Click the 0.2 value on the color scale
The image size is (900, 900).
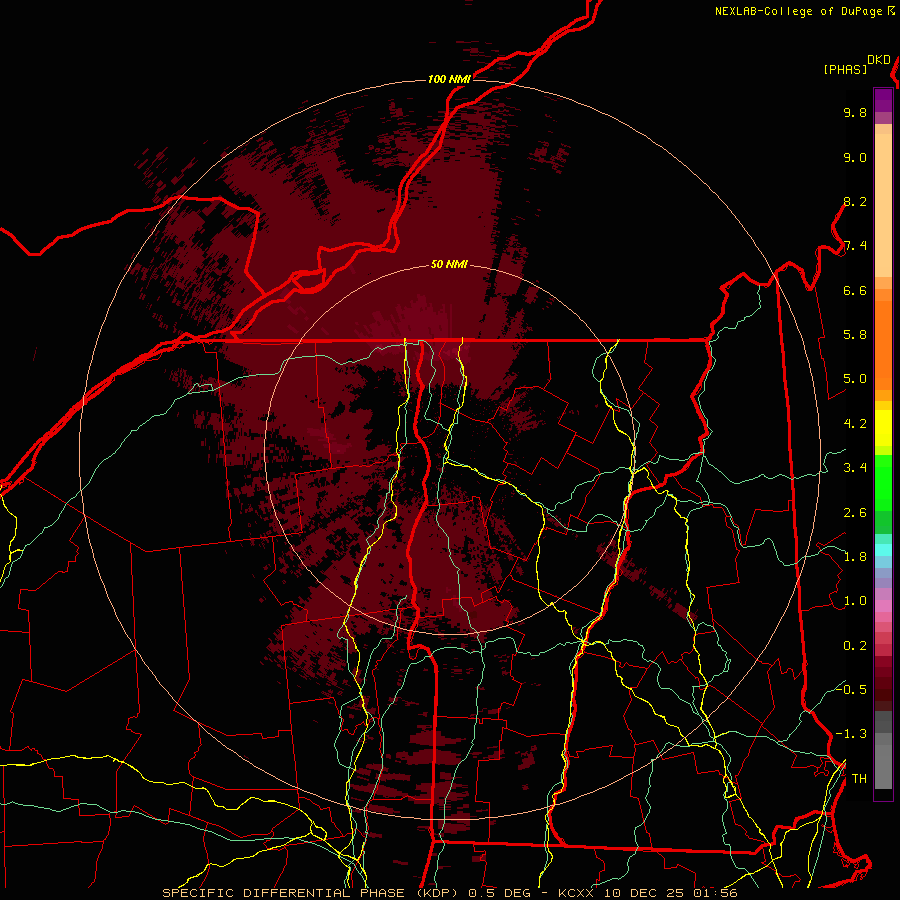(x=855, y=646)
